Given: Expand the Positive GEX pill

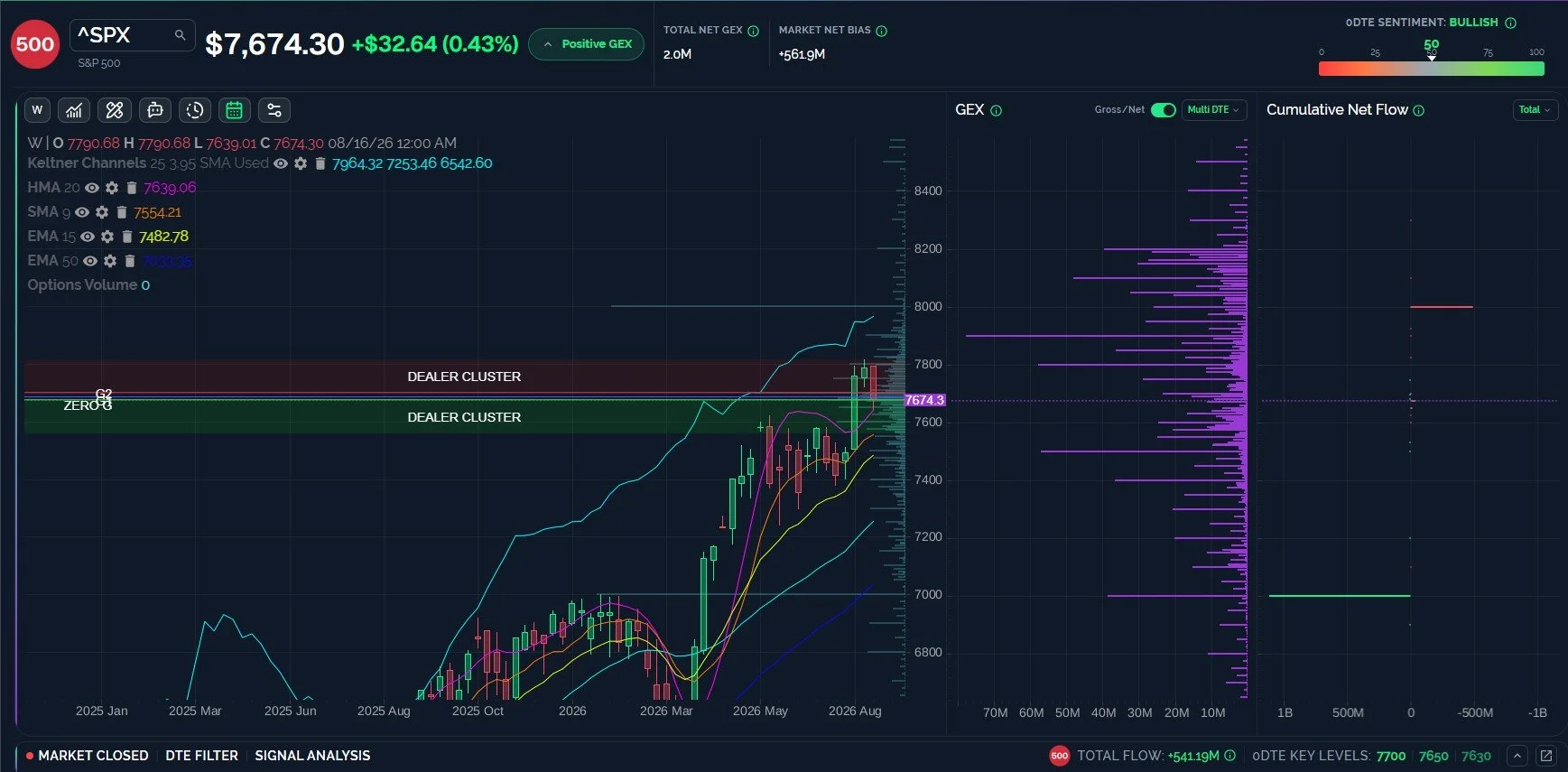Looking at the screenshot, I should tap(586, 43).
